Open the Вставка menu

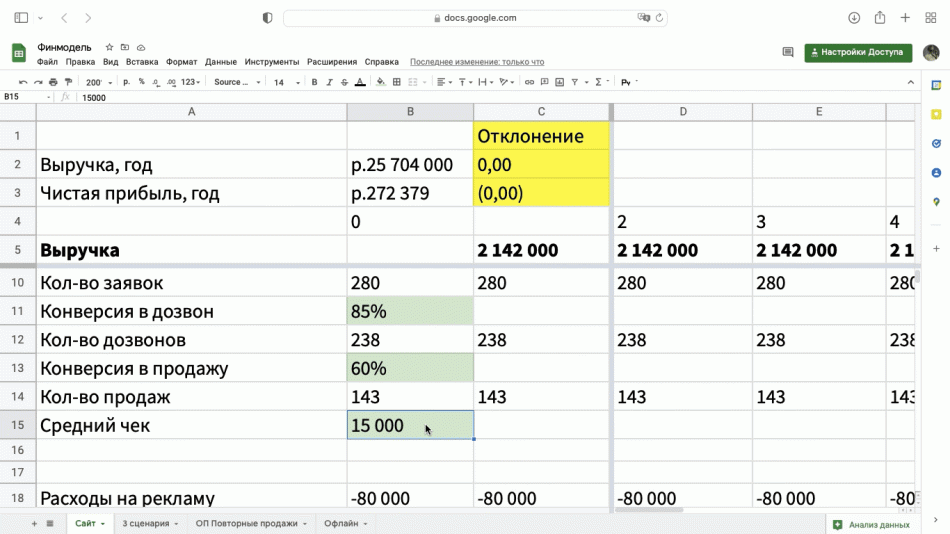click(x=142, y=62)
